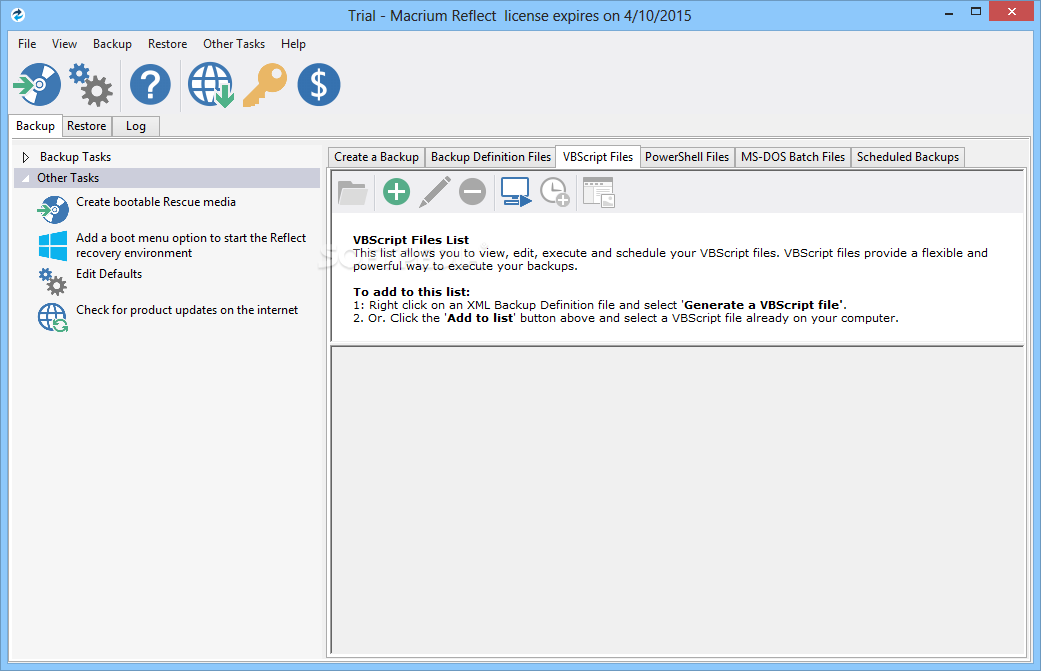Click Check for product updates on the internet
This screenshot has width=1041, height=671.
point(187,310)
